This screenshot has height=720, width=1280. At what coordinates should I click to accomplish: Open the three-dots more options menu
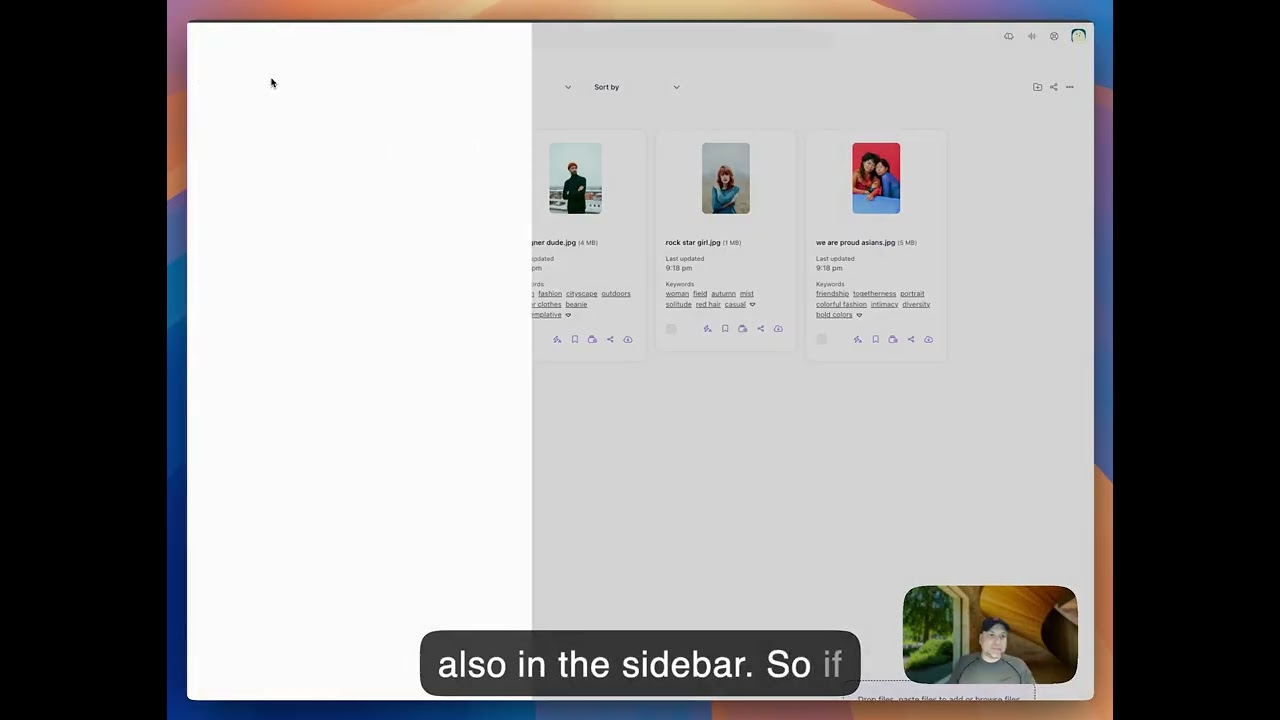point(1069,87)
